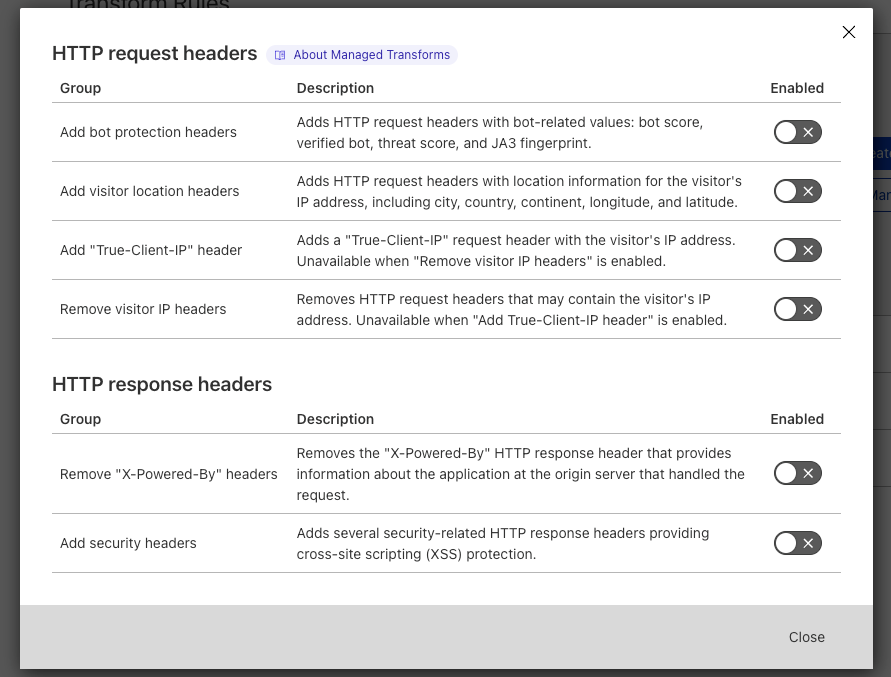
Task: Toggle the Add "True-Client-IP" header switch
Action: point(797,250)
